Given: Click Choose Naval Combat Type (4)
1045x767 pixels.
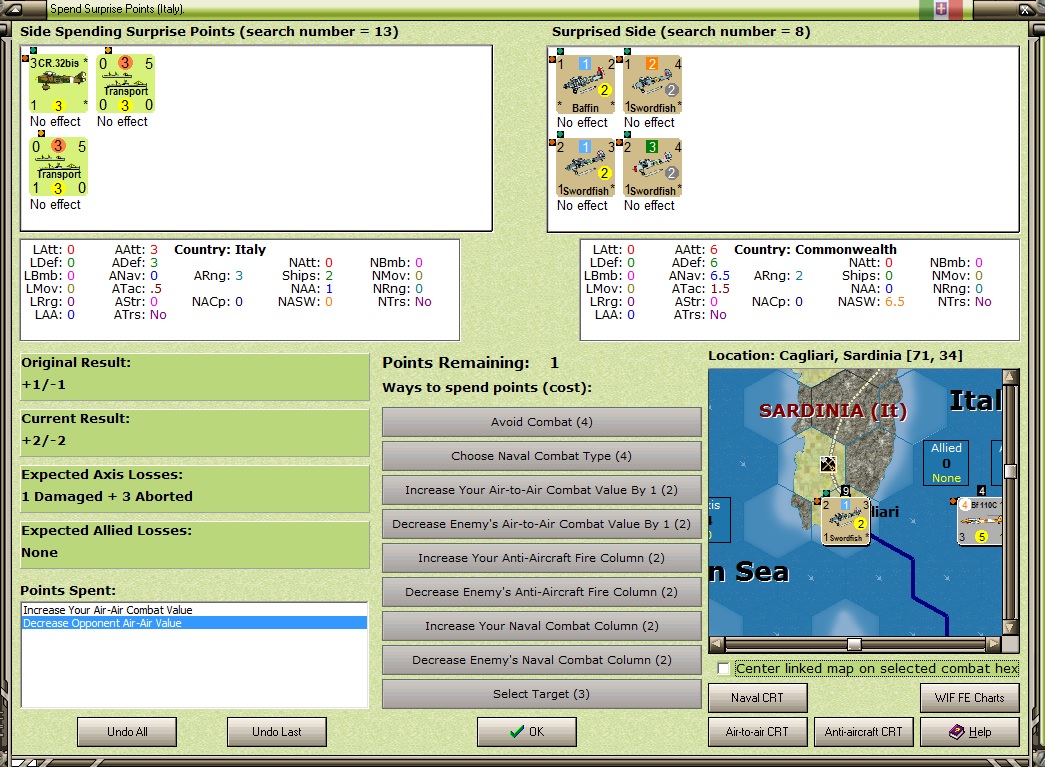Looking at the screenshot, I should [541, 456].
